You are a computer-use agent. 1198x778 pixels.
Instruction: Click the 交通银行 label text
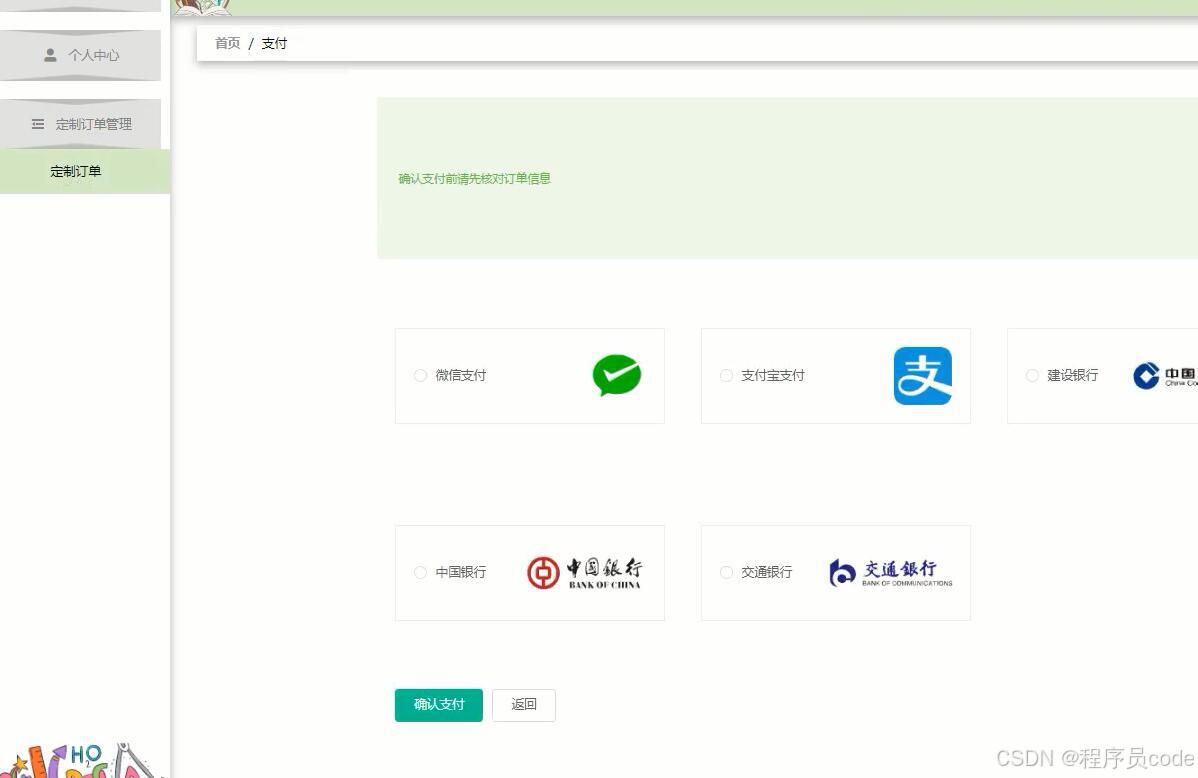click(767, 572)
